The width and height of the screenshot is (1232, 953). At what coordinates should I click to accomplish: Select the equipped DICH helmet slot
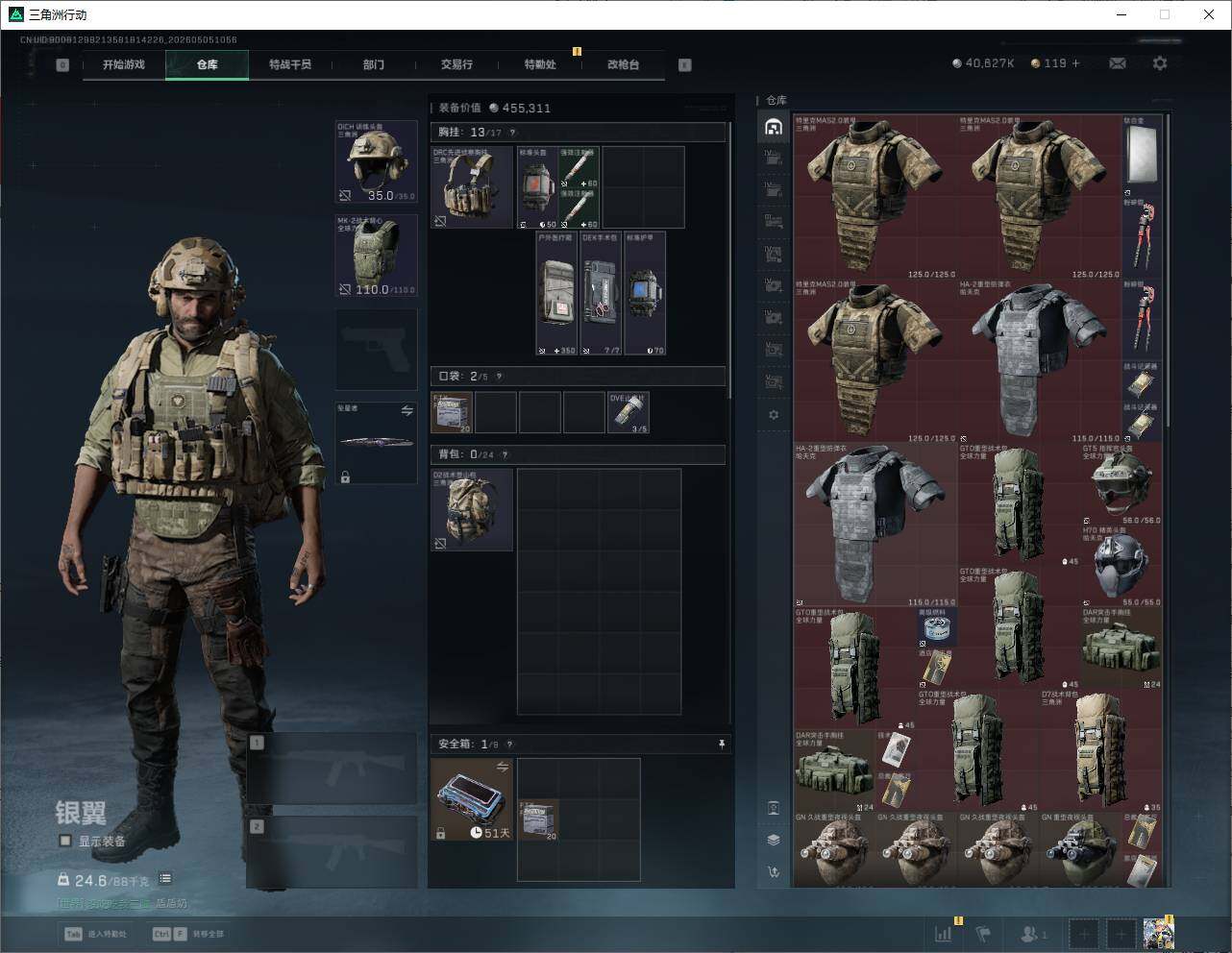[376, 161]
